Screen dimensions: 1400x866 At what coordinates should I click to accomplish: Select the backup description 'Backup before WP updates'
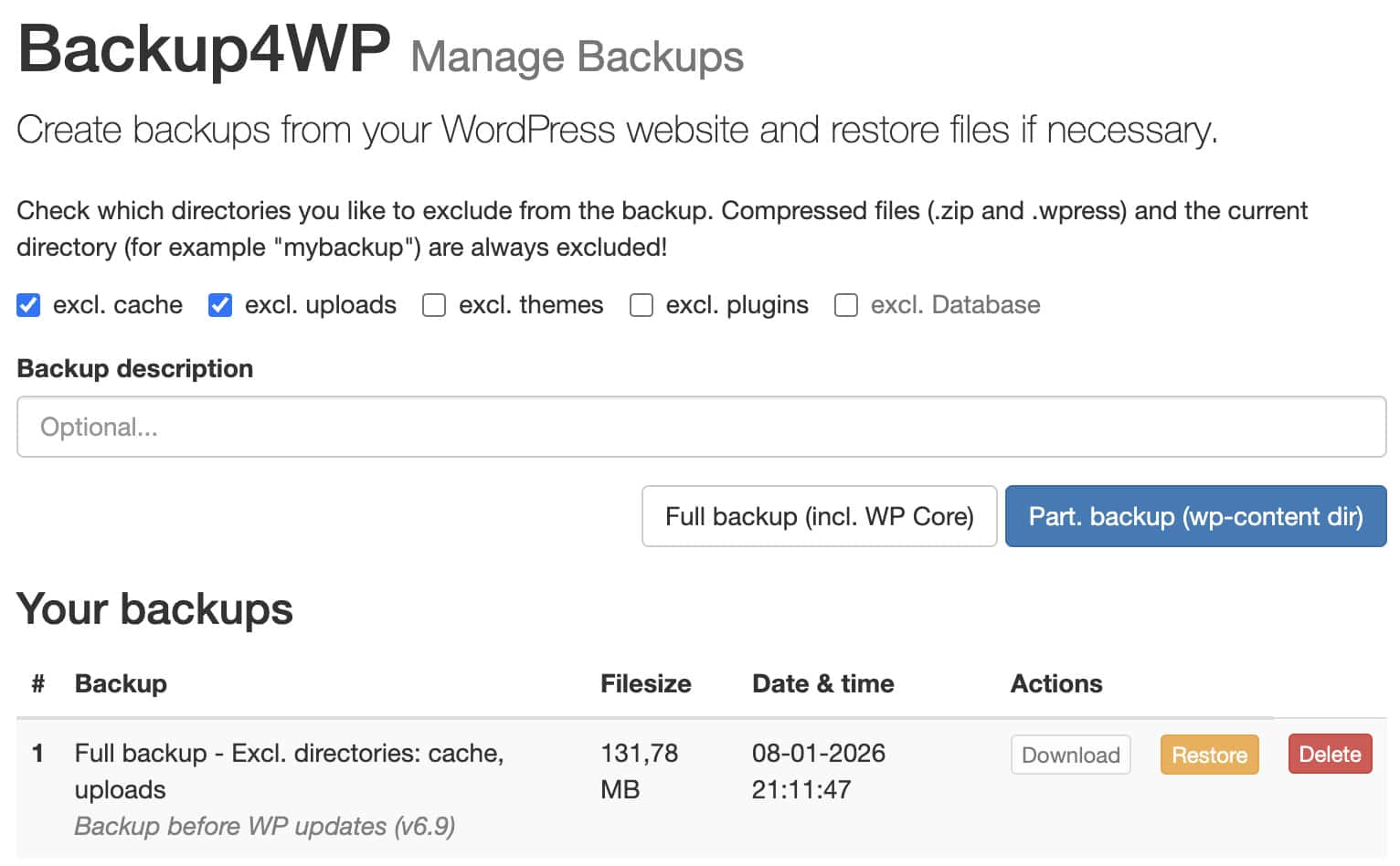[265, 826]
